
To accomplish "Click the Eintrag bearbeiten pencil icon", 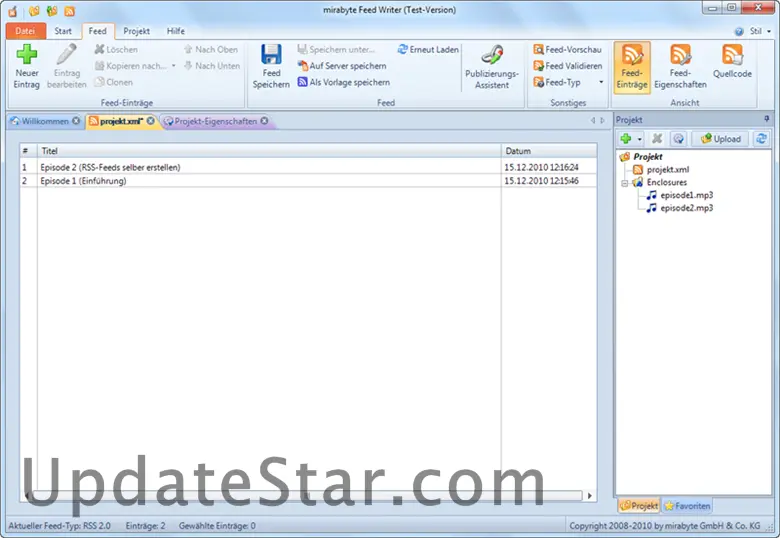I will tap(67, 54).
